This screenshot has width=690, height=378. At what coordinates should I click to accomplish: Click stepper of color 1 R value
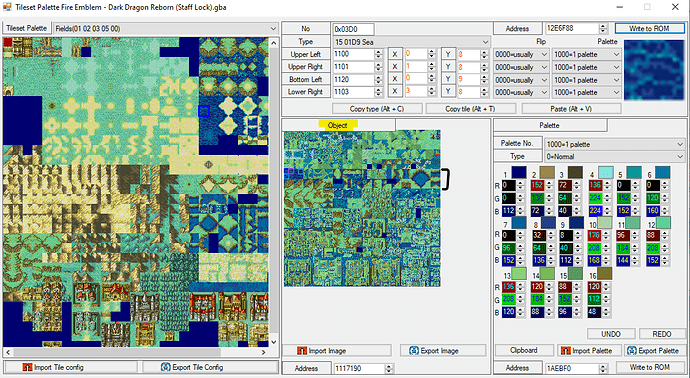tap(521, 186)
